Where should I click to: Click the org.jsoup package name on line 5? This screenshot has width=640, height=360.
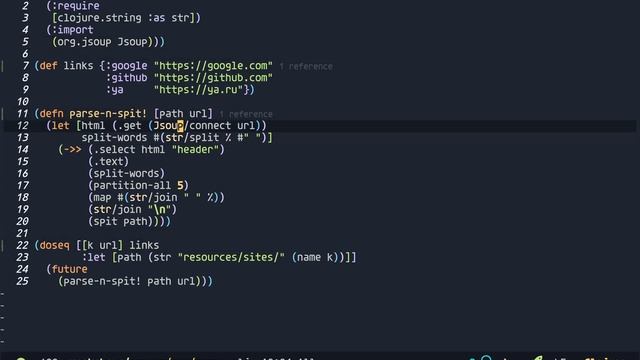coord(84,42)
